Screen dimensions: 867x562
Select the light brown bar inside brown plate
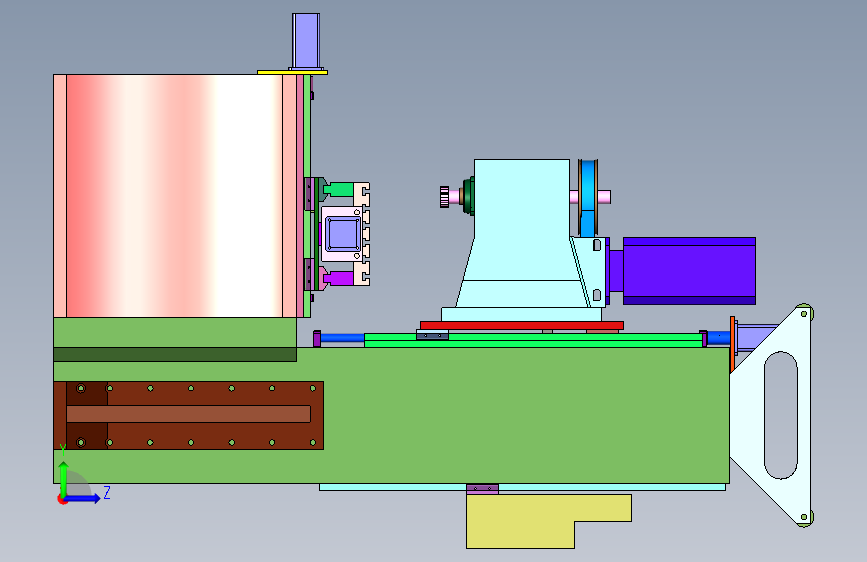(x=188, y=414)
